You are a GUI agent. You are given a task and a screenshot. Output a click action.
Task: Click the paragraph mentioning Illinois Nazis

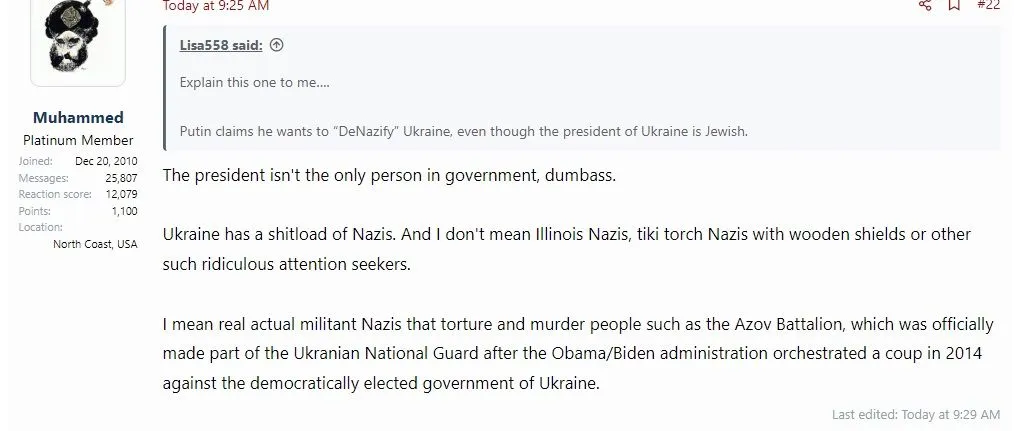pyautogui.click(x=566, y=248)
